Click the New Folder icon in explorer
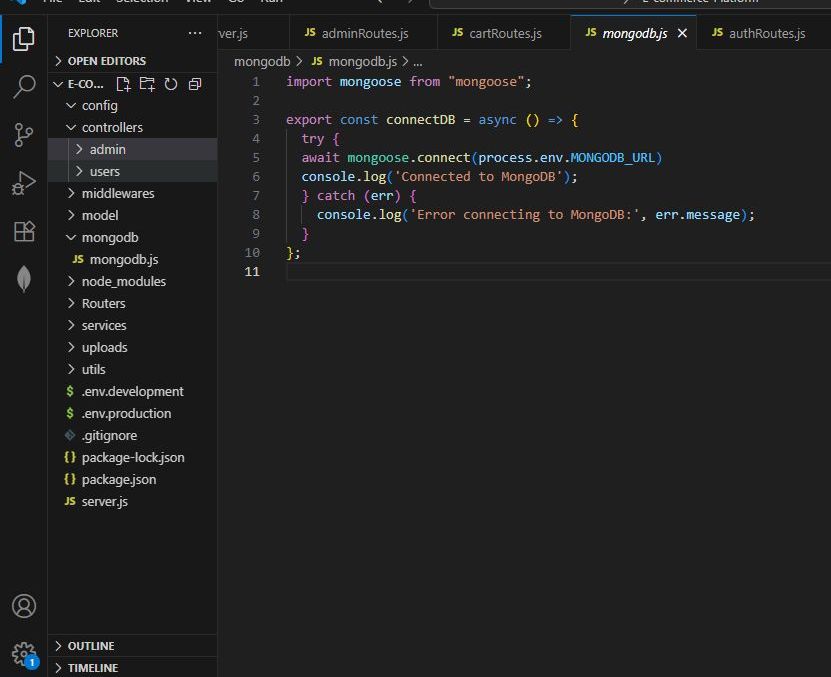831x677 pixels. pyautogui.click(x=147, y=84)
